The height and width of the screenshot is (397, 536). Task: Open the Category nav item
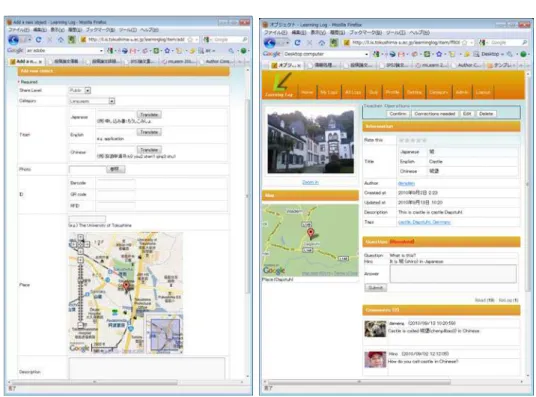click(x=438, y=92)
